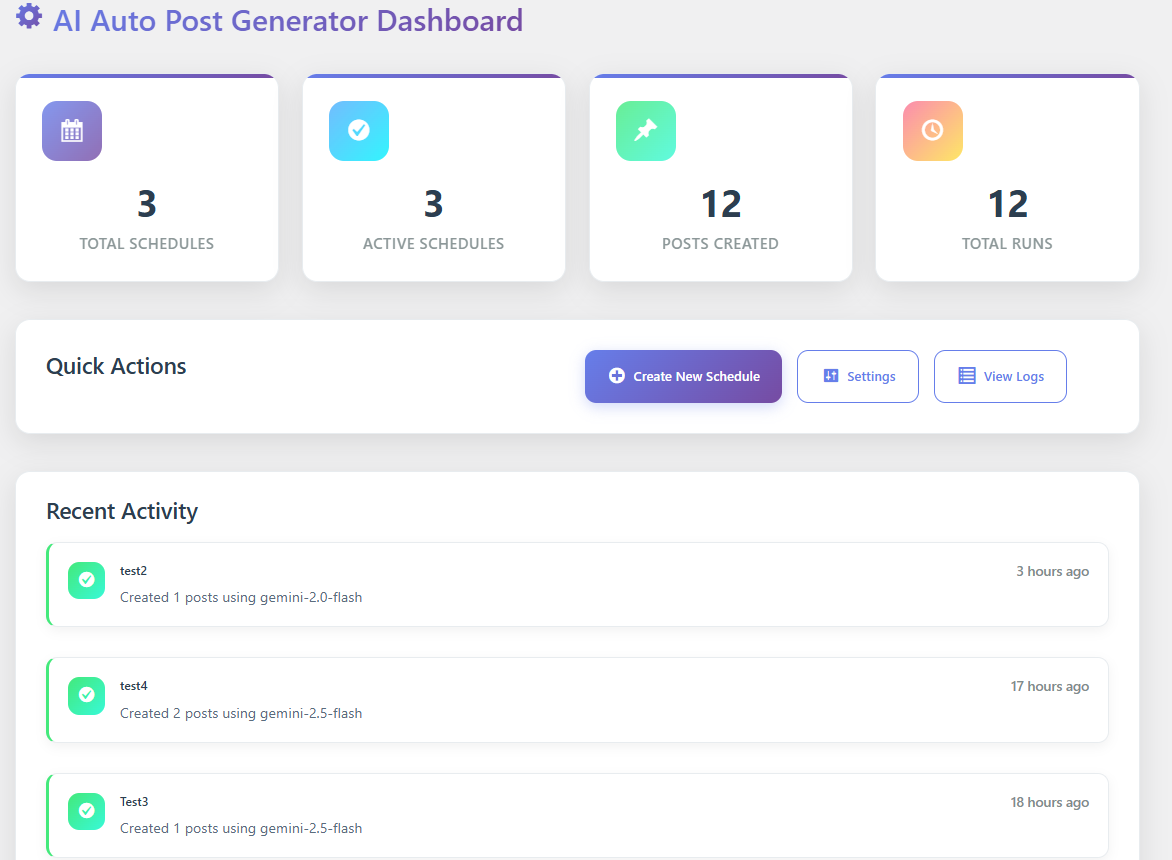Open the Settings button in Quick Actions
Viewport: 1172px width, 860px height.
coord(858,377)
